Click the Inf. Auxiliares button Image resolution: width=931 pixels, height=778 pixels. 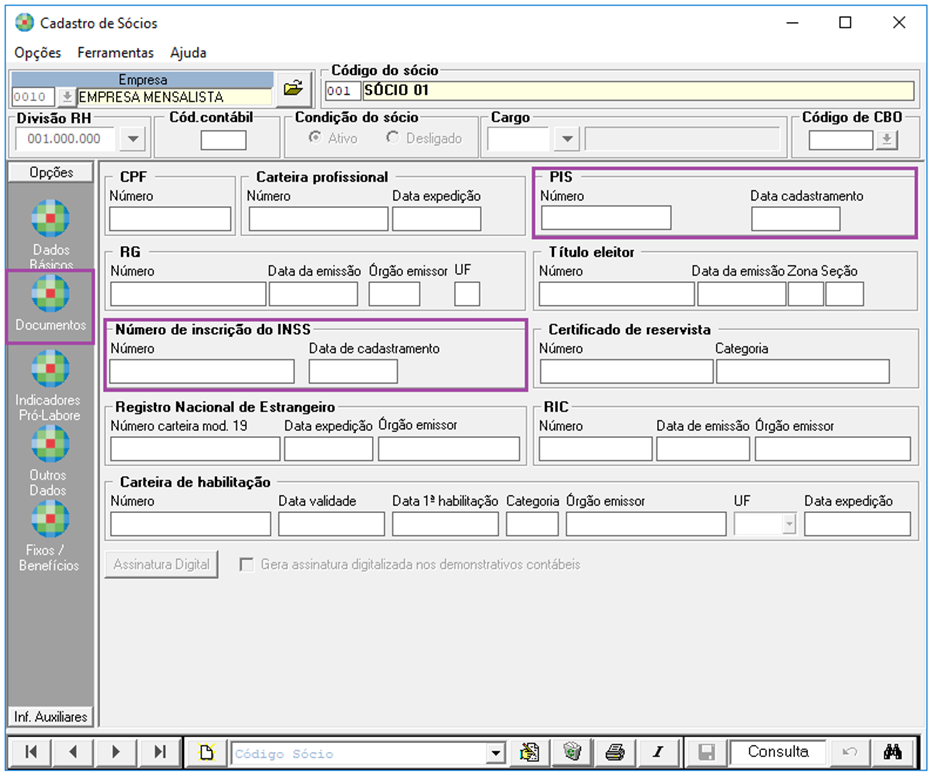click(51, 717)
